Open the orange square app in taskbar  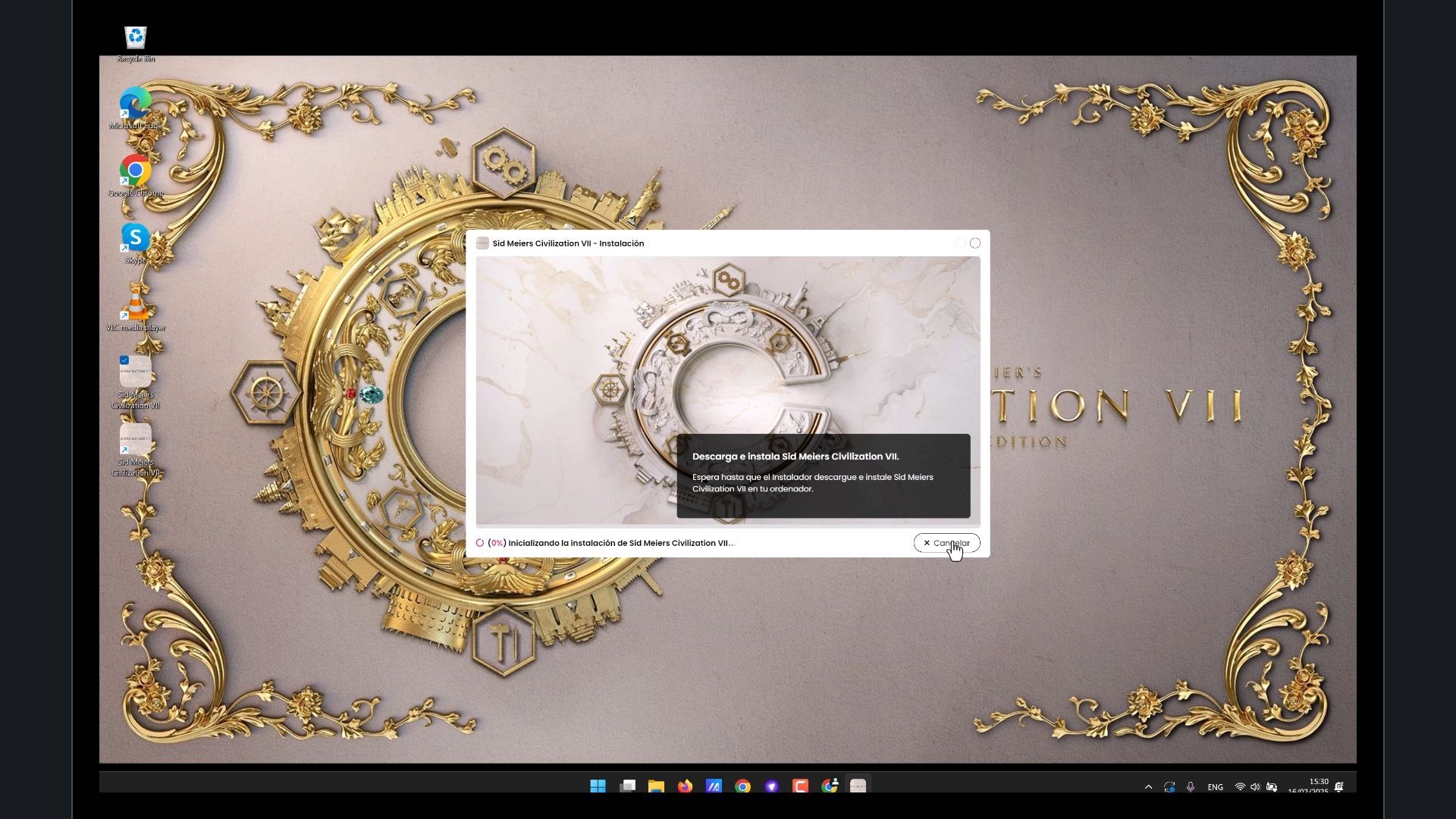pos(800,786)
